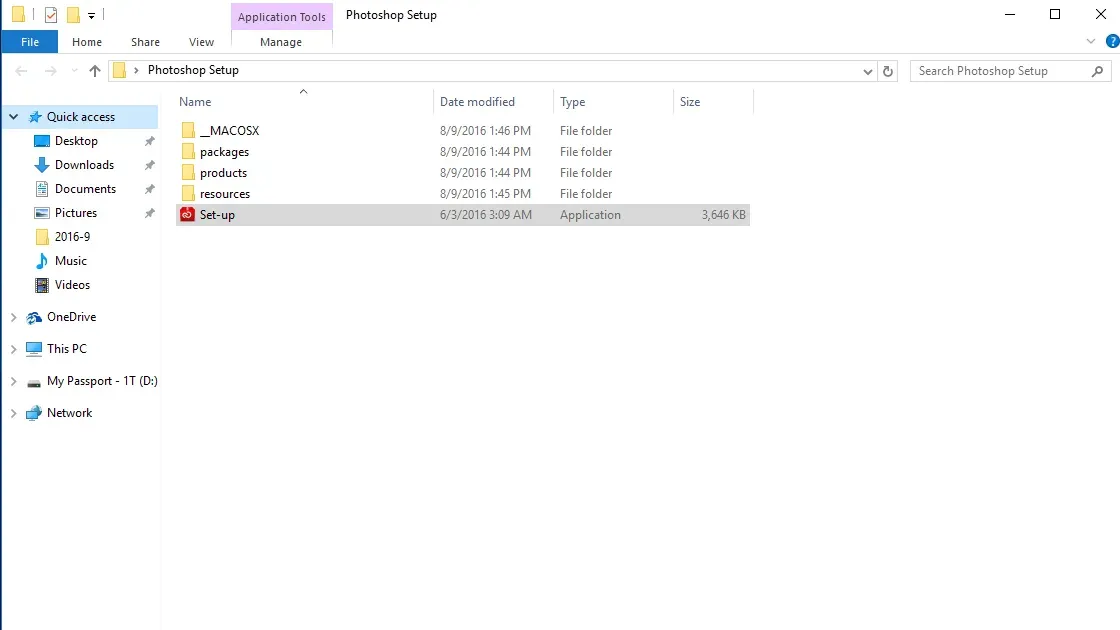Open the recent locations dropdown arrow

74,71
